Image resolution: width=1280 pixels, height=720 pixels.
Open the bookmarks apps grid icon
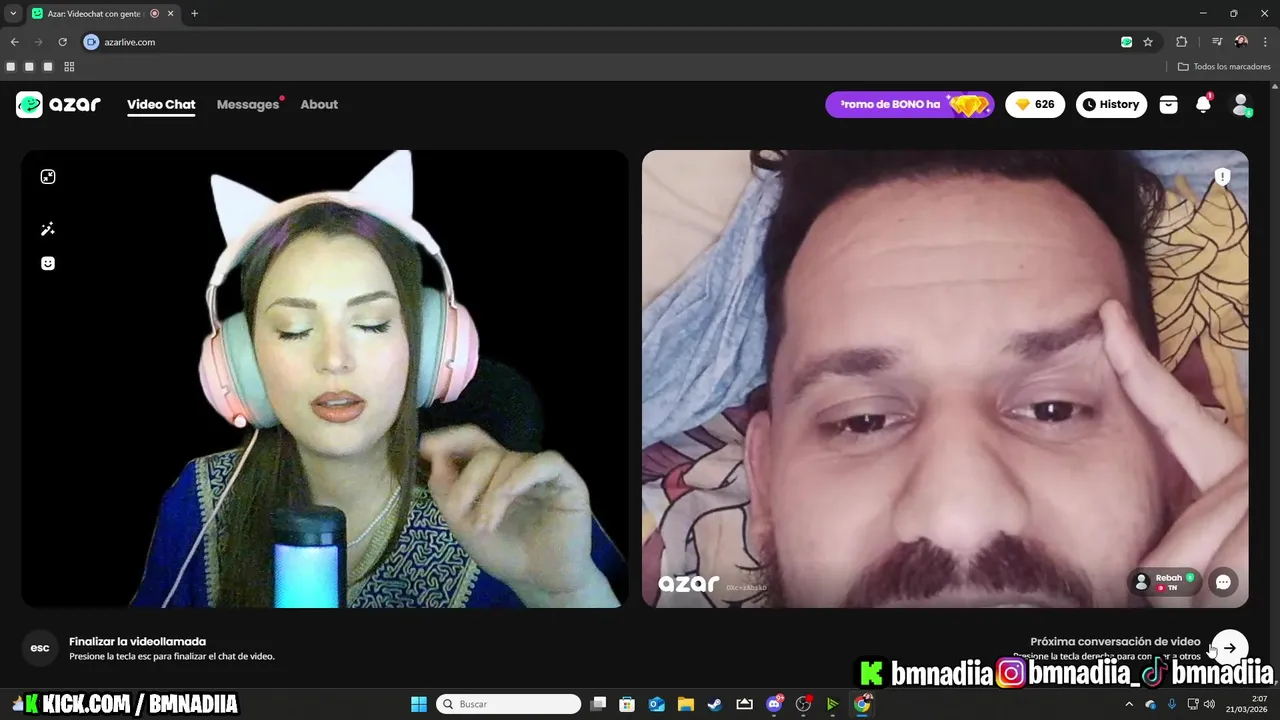69,67
